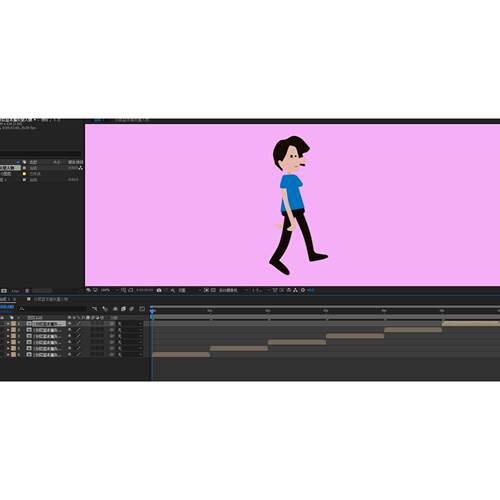Expand the first layer's disclosure triangle
This screenshot has width=500, height=500.
[8, 324]
